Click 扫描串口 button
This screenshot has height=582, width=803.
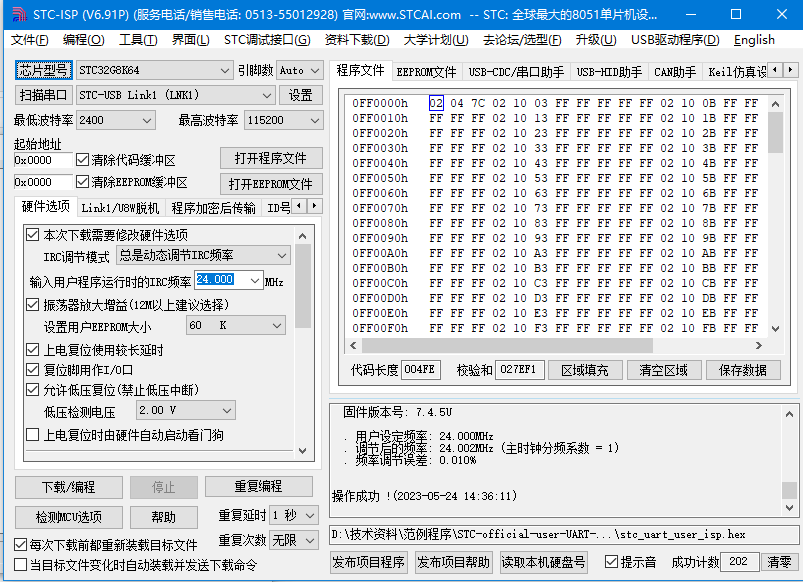point(44,95)
